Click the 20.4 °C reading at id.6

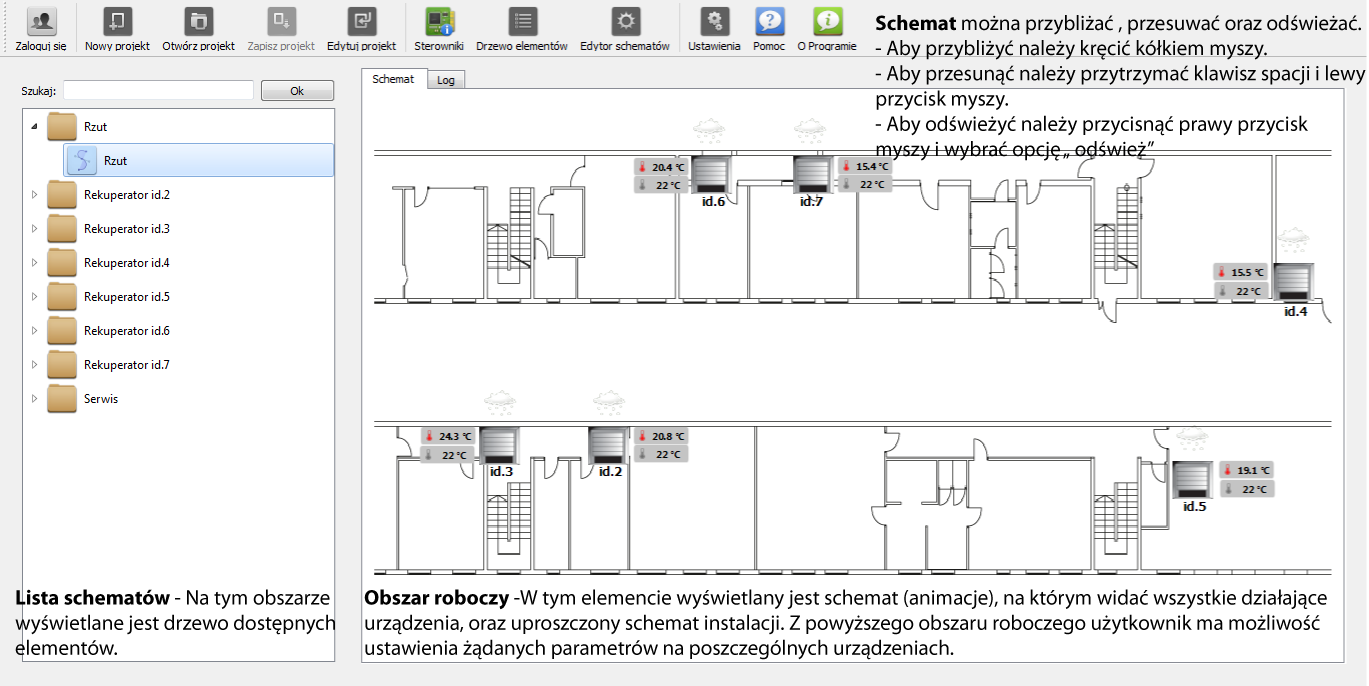(x=660, y=167)
